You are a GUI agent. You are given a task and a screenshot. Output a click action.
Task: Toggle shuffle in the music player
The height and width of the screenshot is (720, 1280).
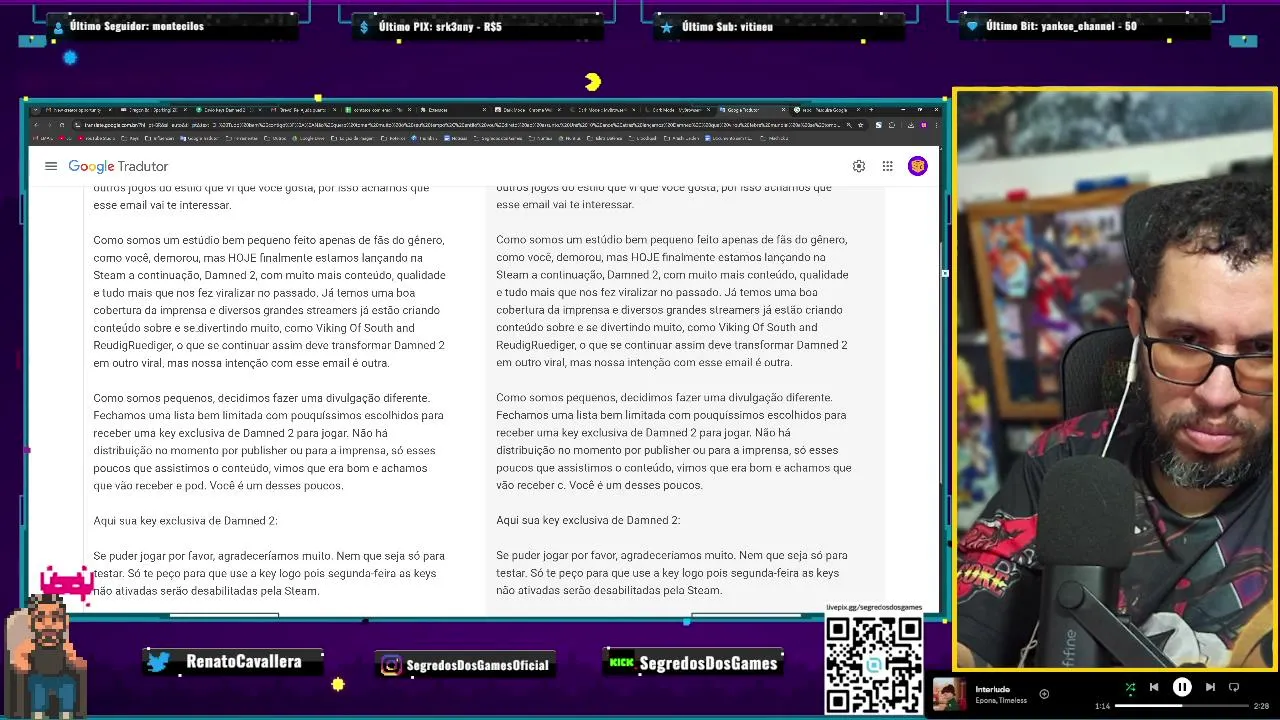pos(1130,687)
